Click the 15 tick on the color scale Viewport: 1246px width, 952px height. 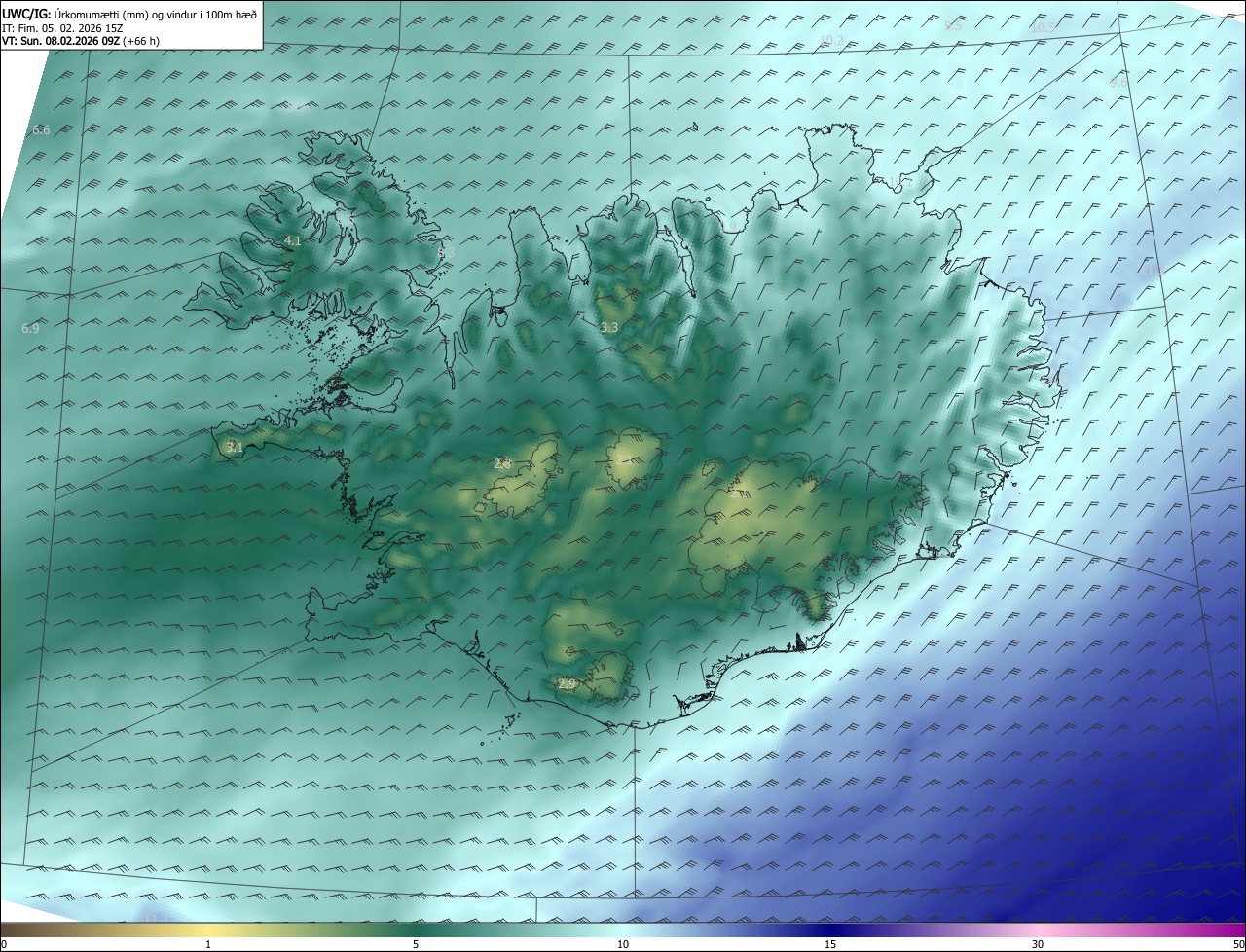tap(830, 945)
